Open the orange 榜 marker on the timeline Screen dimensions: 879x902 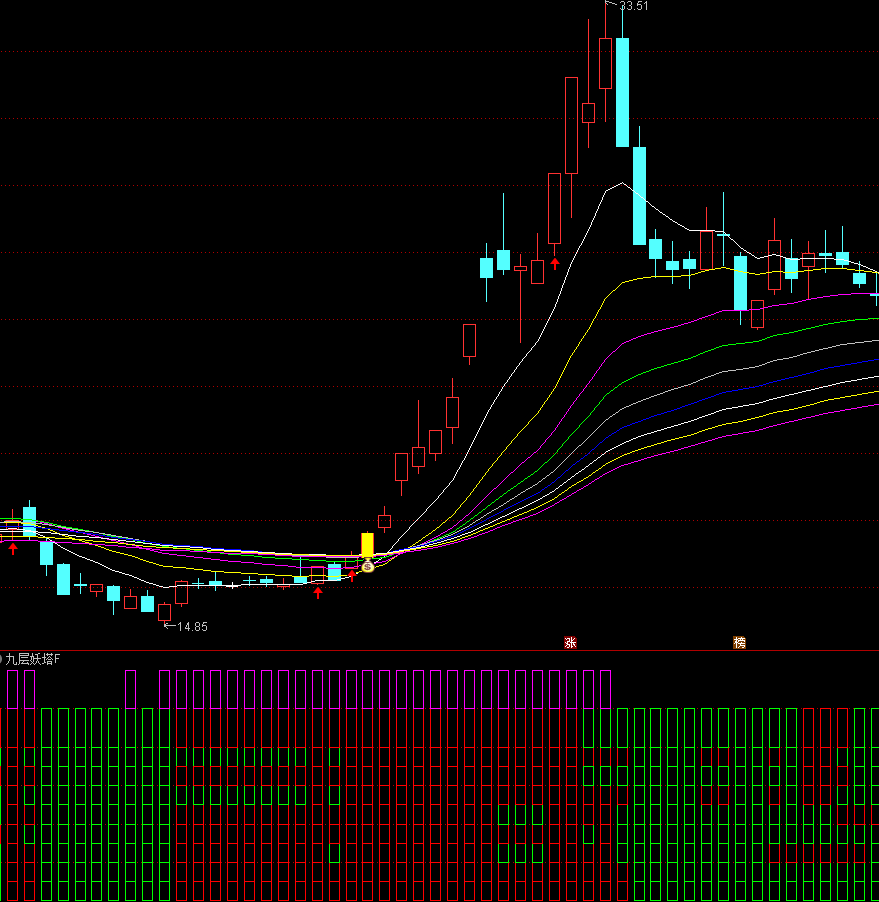(x=739, y=643)
